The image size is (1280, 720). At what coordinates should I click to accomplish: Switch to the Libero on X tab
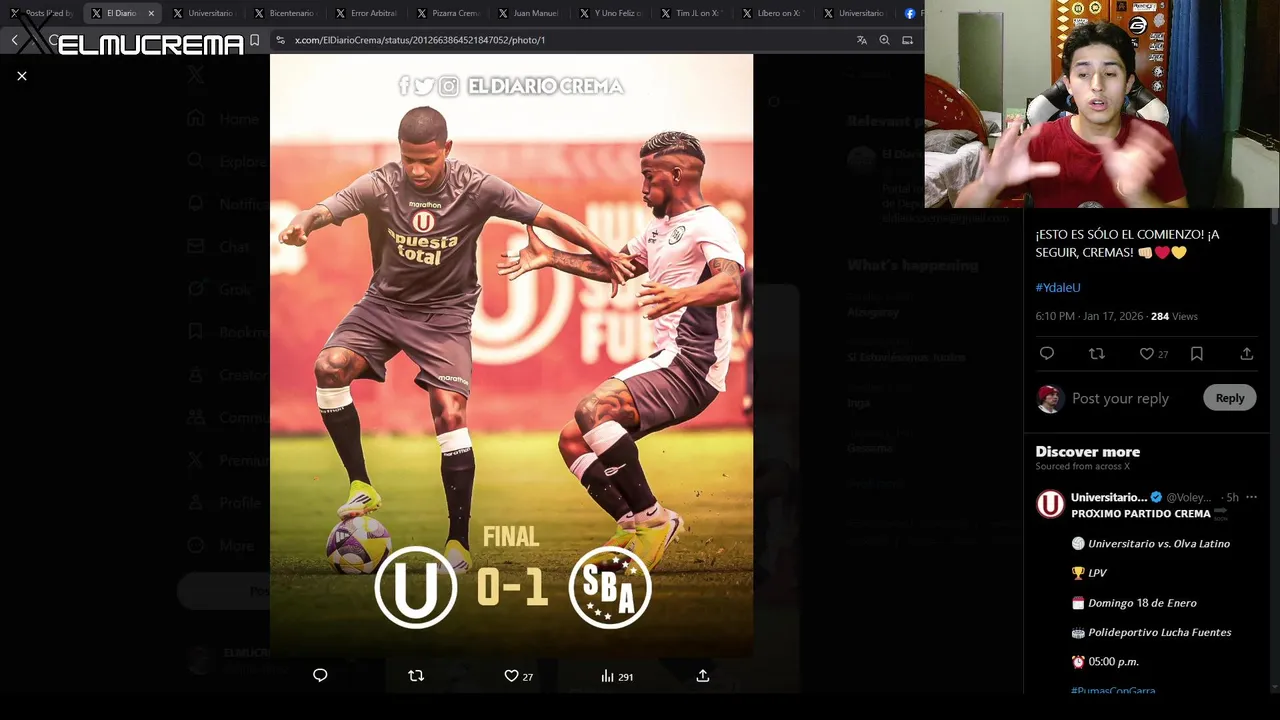(x=773, y=13)
